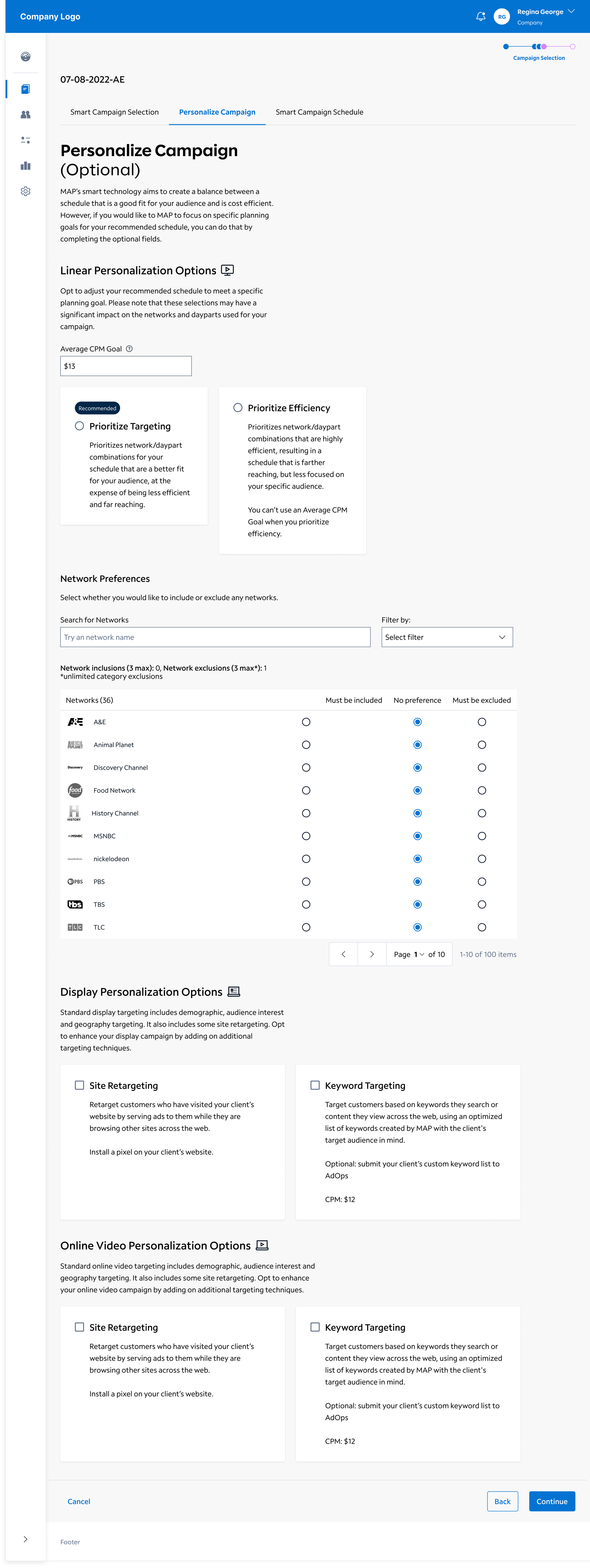This screenshot has width=590, height=1568.
Task: Click the Cancel link
Action: (79, 1502)
